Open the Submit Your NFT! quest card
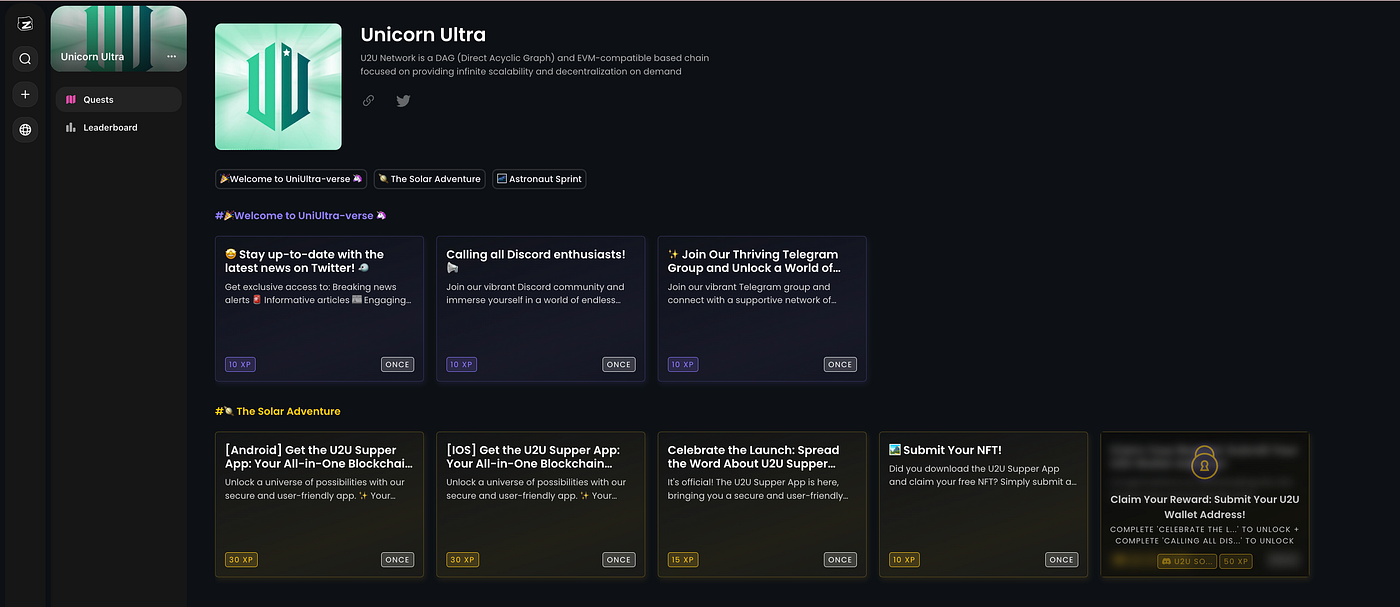The image size is (1400, 607). coord(984,505)
